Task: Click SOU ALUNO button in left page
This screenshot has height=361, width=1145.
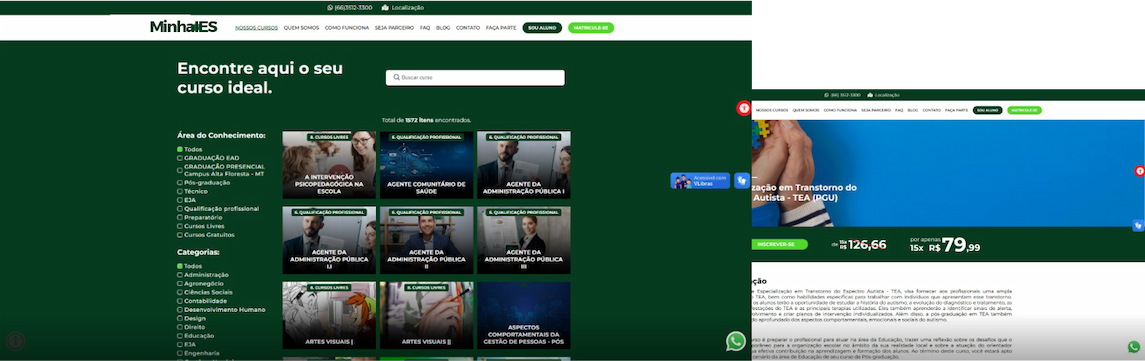Action: tap(542, 28)
